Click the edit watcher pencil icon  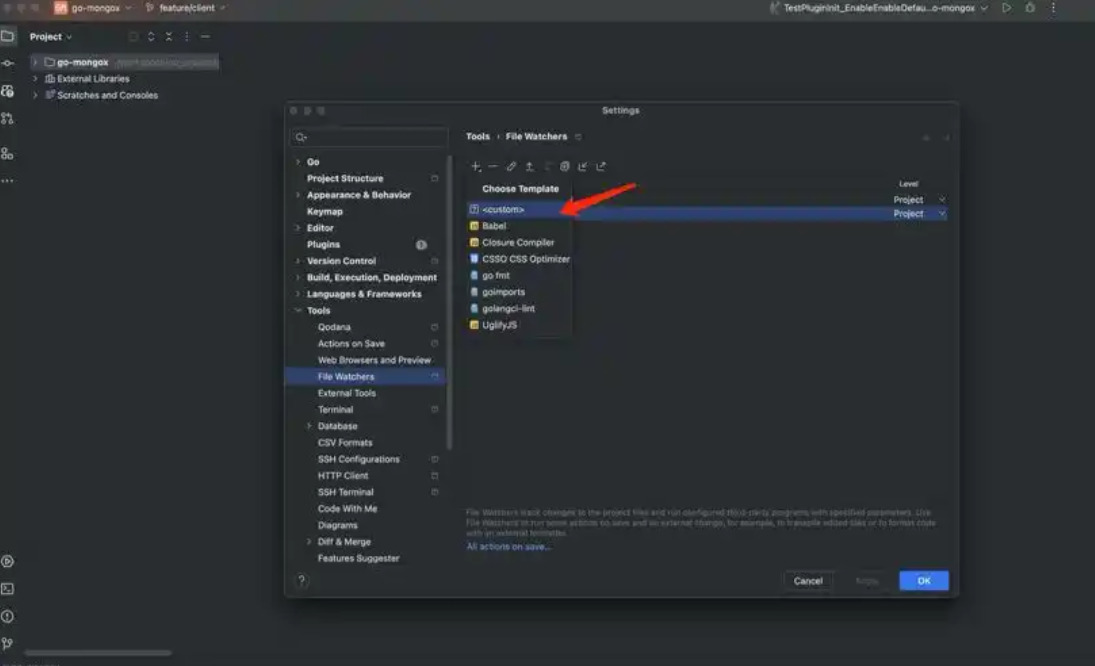click(511, 167)
